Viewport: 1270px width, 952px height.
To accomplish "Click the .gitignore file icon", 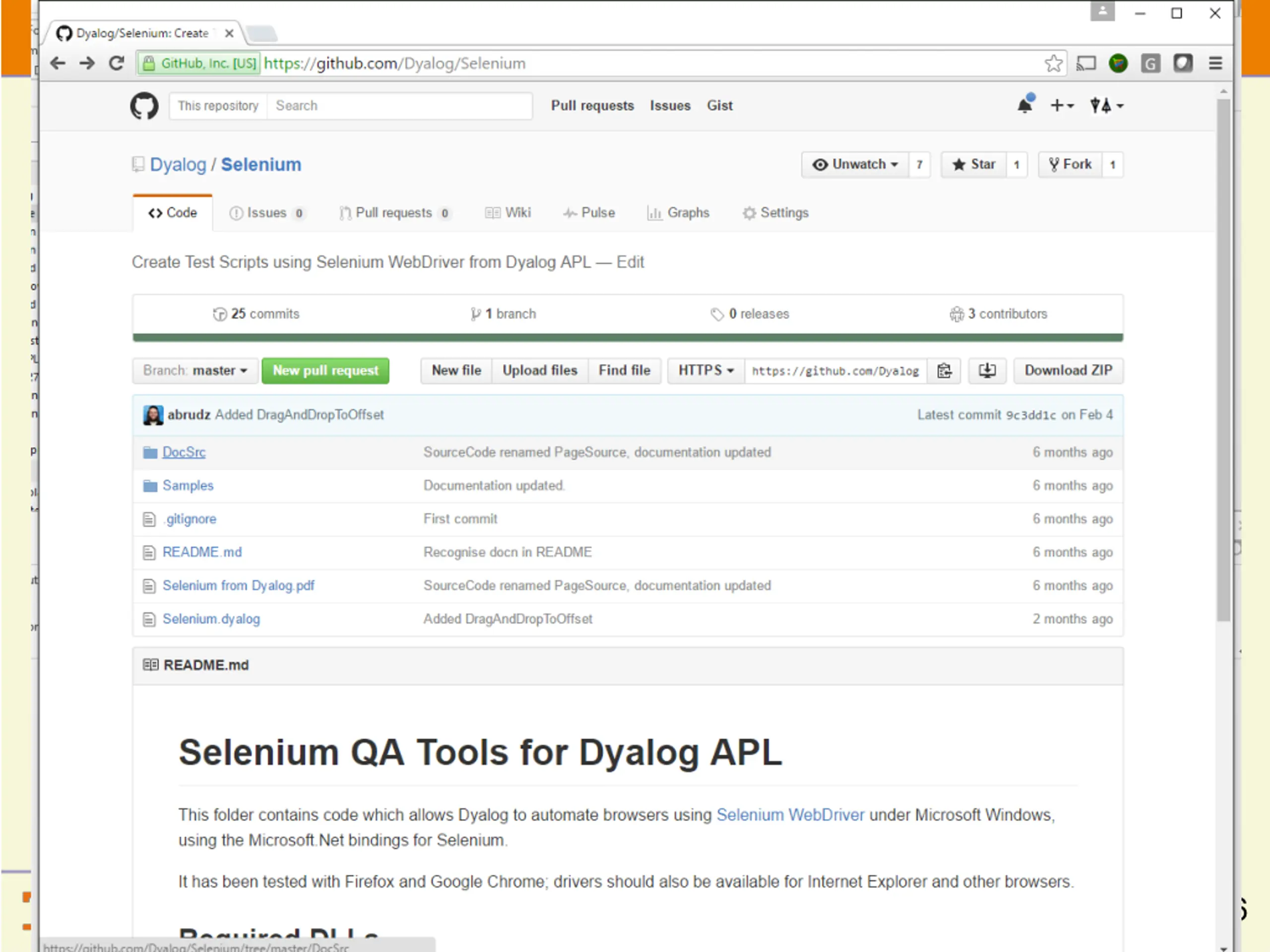I will [x=149, y=519].
